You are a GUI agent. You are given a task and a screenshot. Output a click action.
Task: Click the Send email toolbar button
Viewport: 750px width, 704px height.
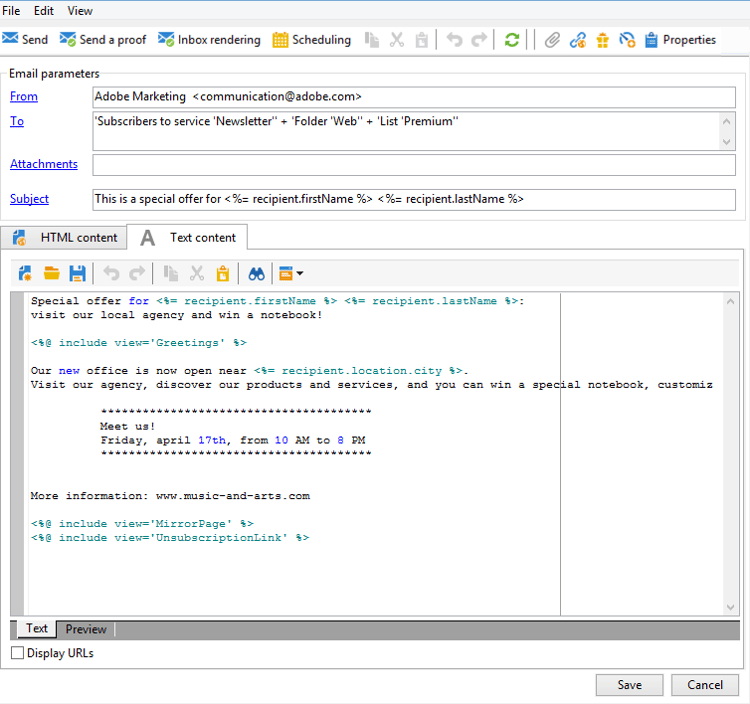pos(25,40)
